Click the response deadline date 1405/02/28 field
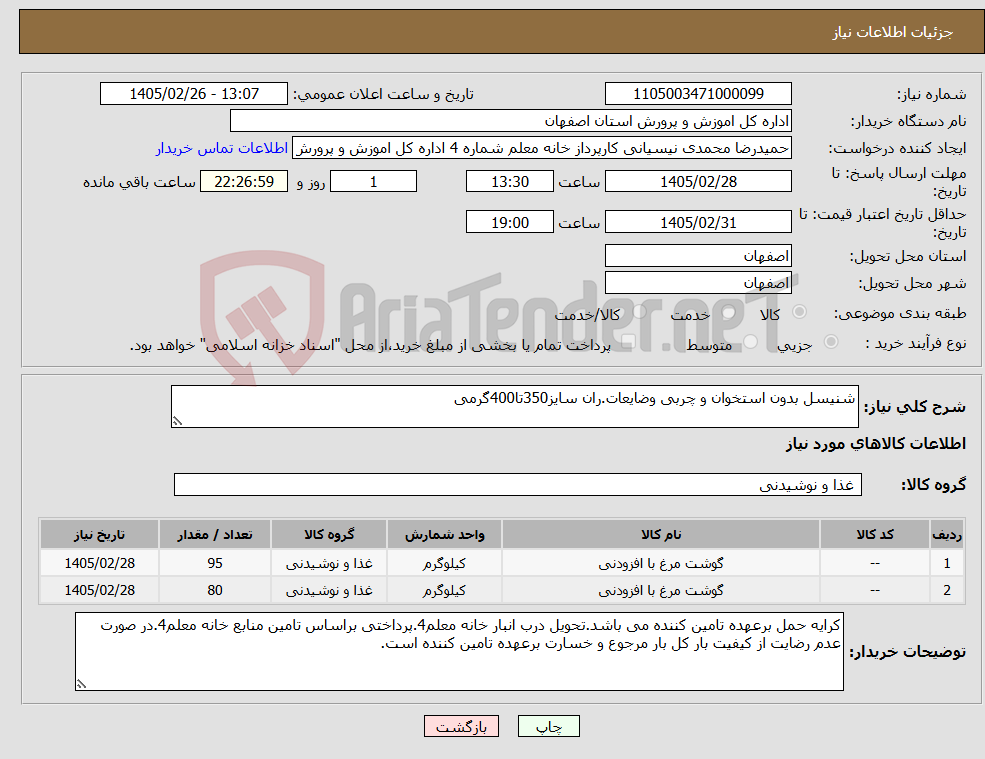 point(698,182)
